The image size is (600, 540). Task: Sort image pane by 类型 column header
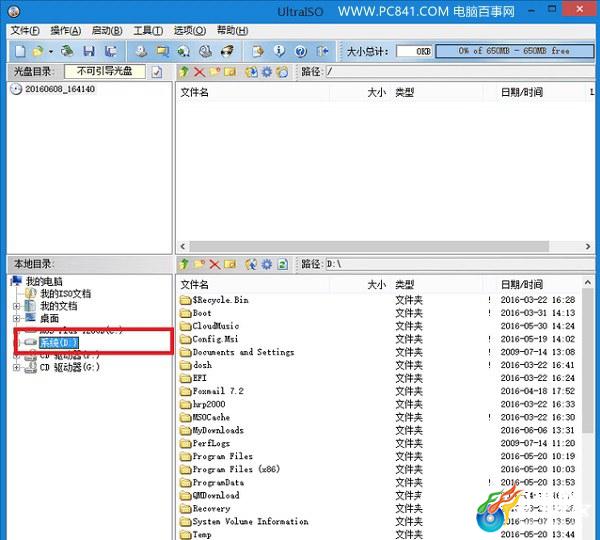tap(405, 92)
